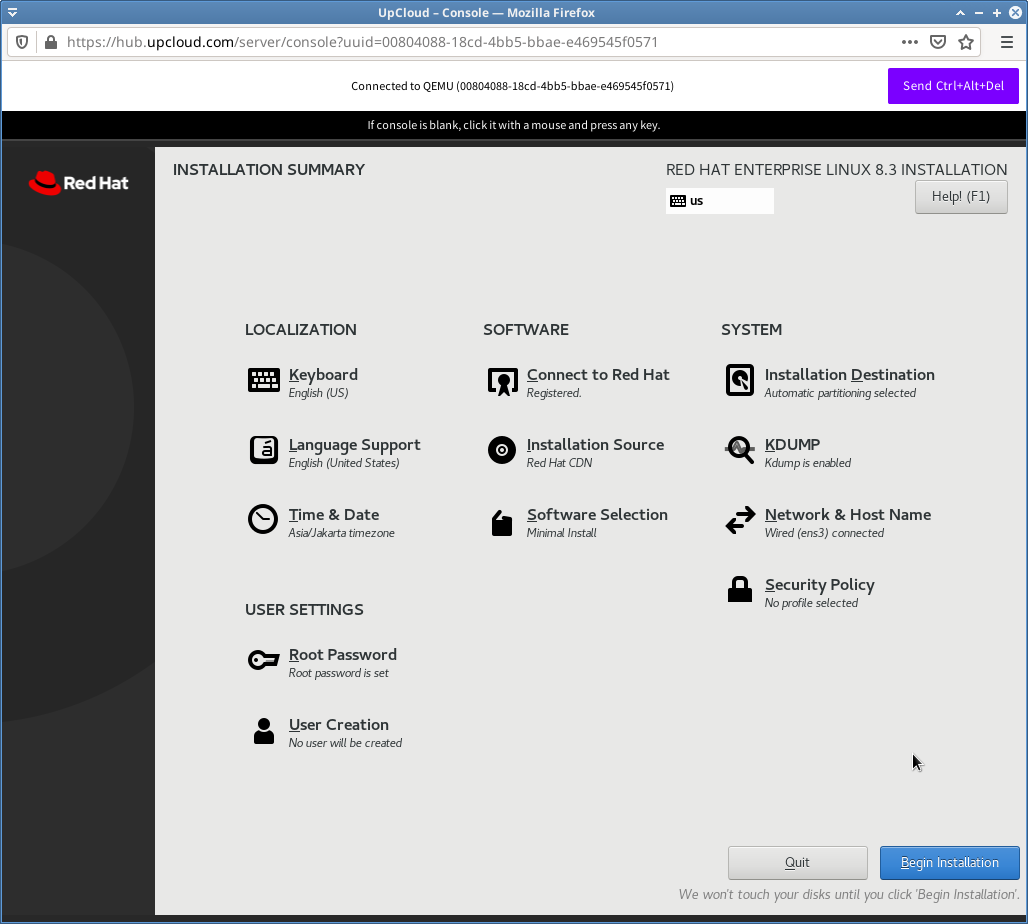Open the Firefox application hamburger menu

coord(1006,42)
